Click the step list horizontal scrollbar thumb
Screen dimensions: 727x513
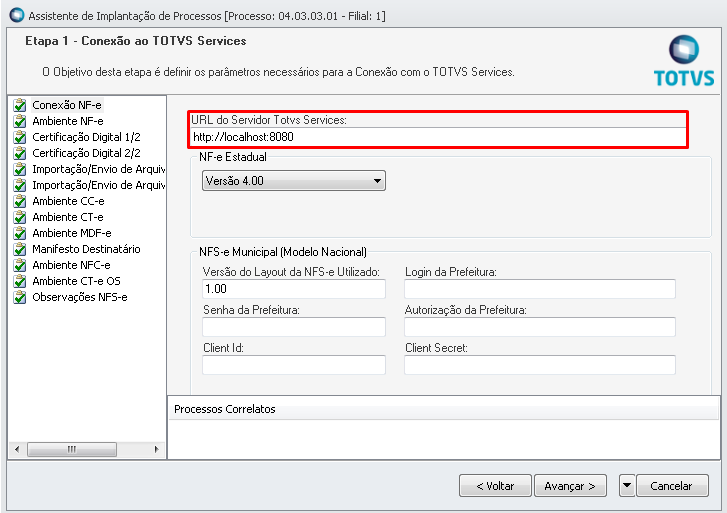pyautogui.click(x=72, y=449)
